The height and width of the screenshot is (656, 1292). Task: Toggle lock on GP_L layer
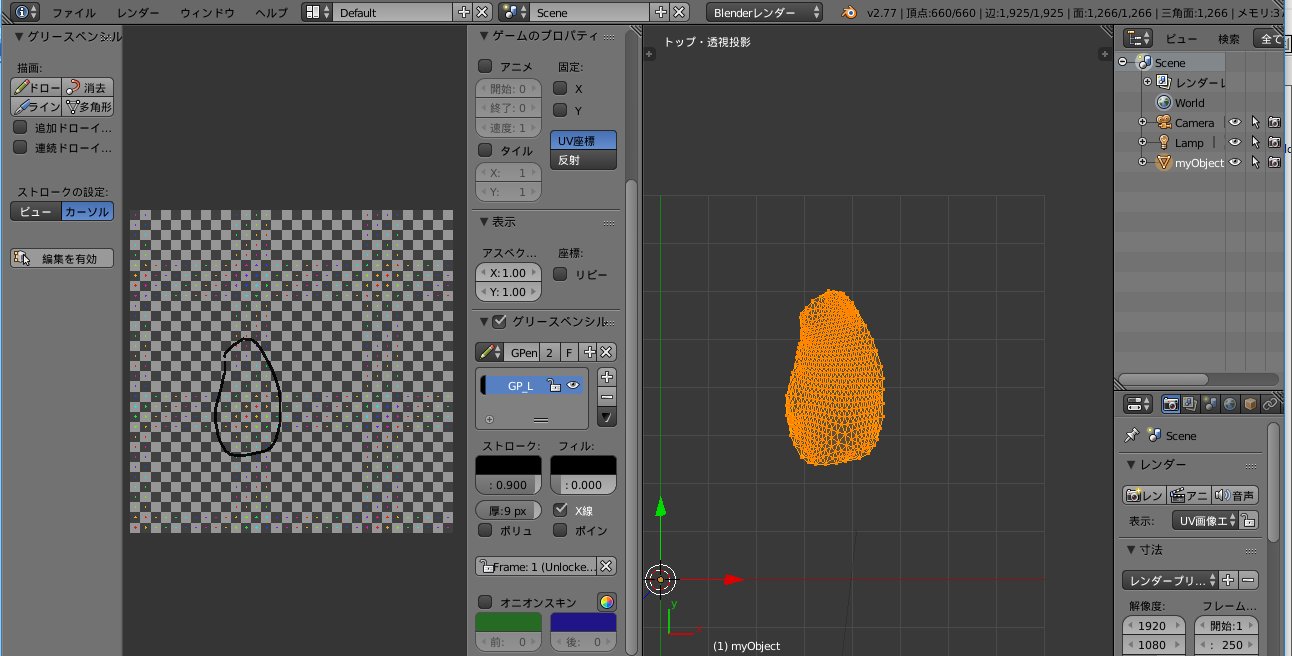click(553, 385)
